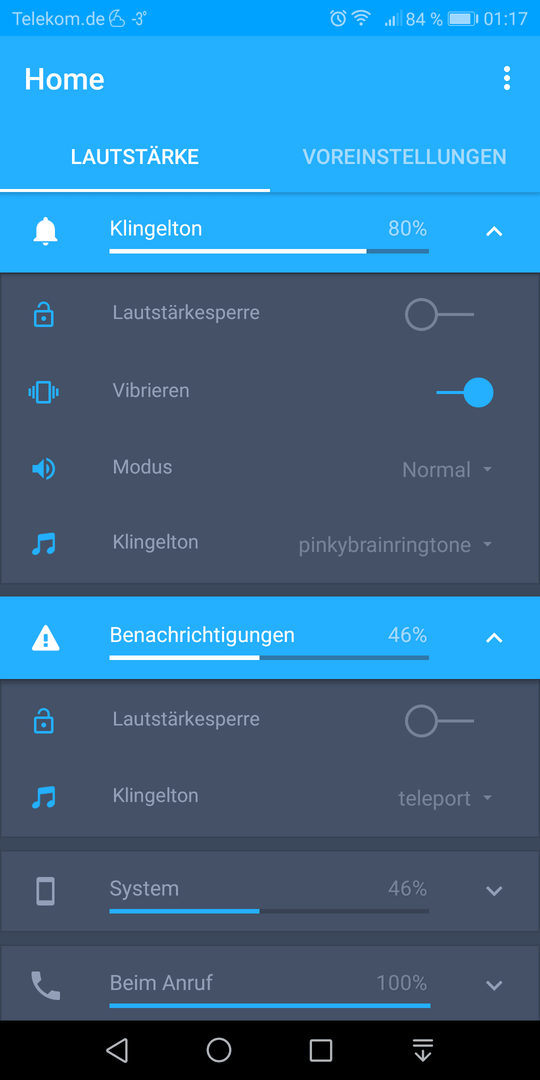Tap the Beim Anruf phone handset icon
540x1080 pixels.
[45, 986]
